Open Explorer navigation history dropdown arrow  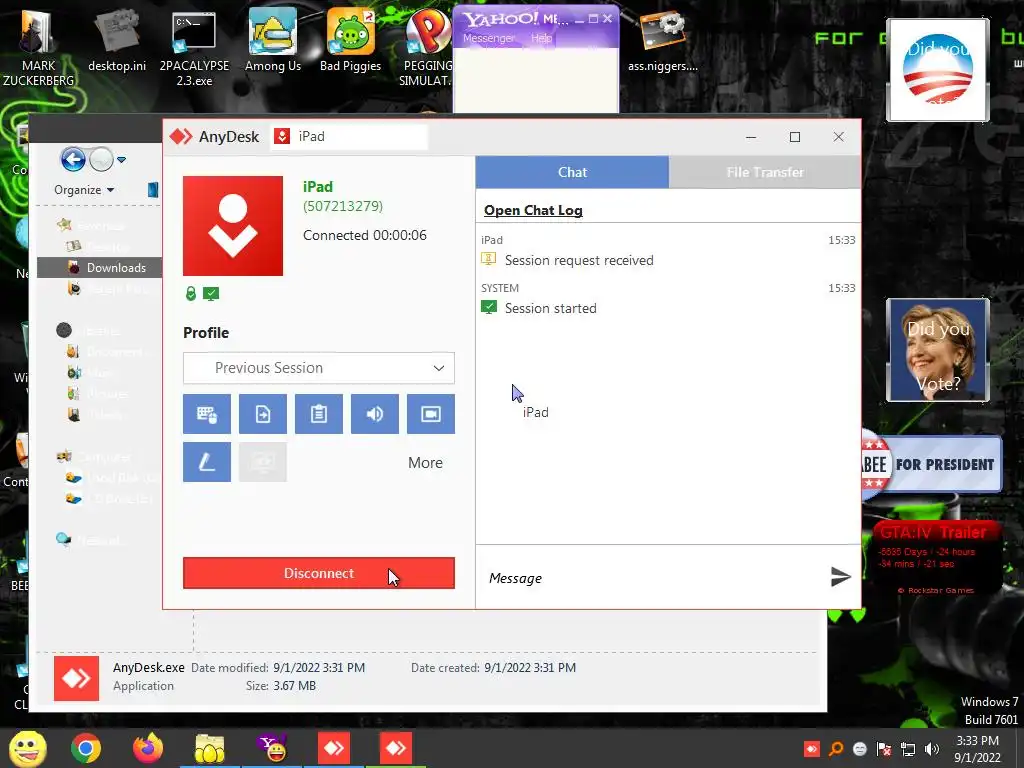click(x=121, y=159)
